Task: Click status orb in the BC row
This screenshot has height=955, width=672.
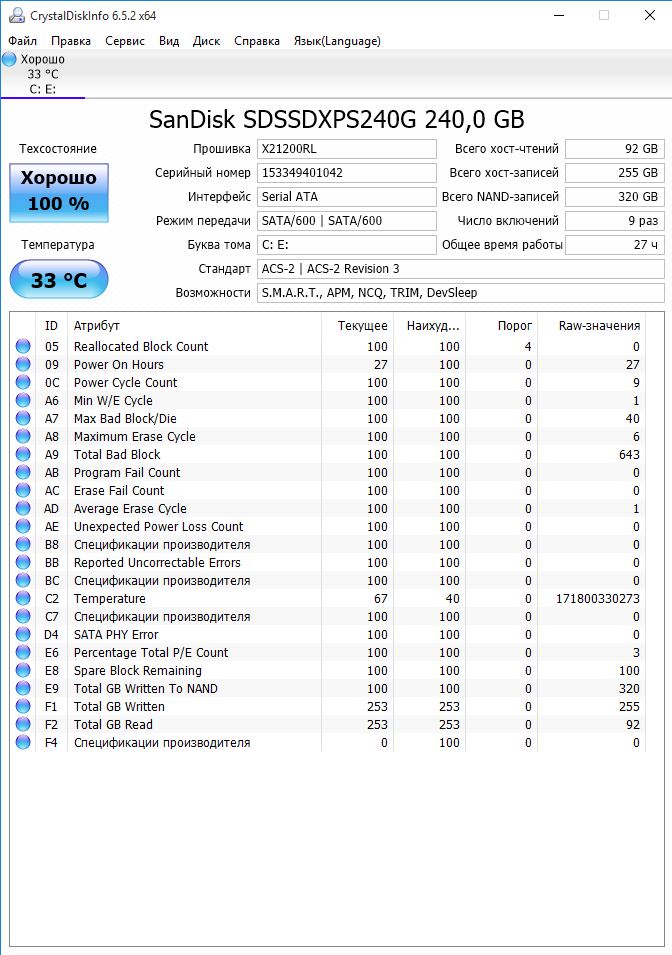Action: click(x=23, y=580)
